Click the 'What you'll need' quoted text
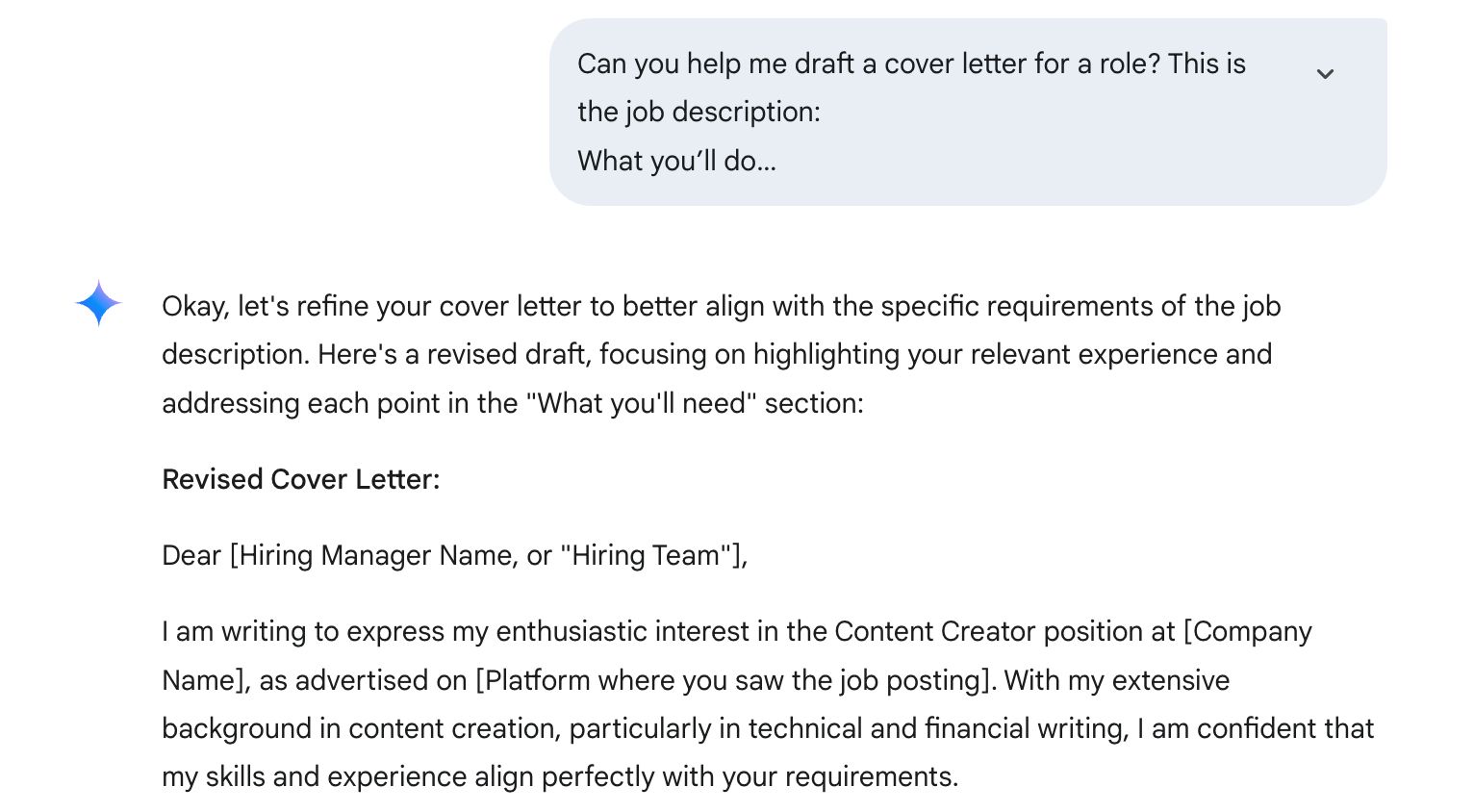This screenshot has width=1474, height=812. click(x=642, y=403)
